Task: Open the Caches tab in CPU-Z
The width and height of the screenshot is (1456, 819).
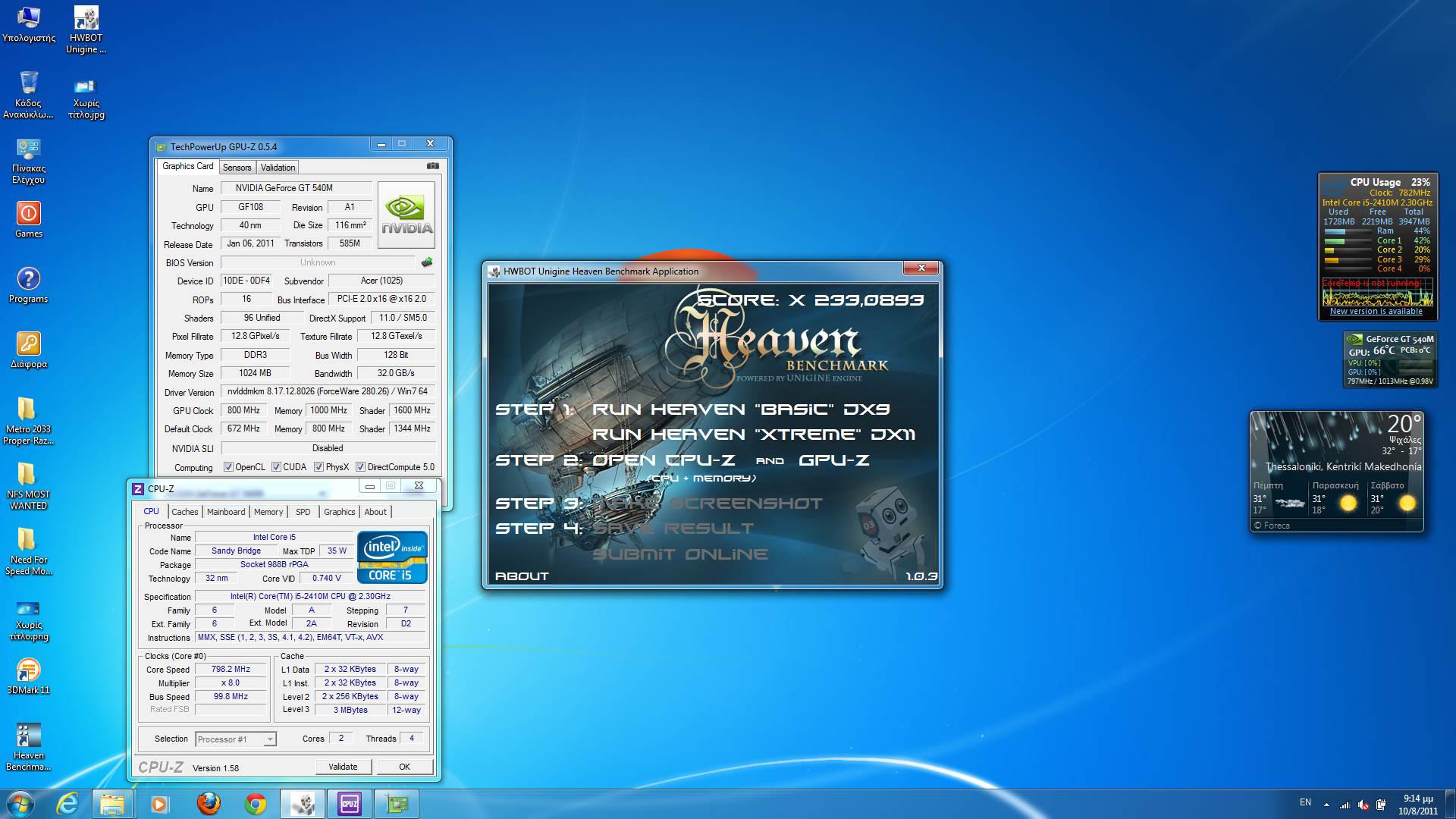Action: pyautogui.click(x=184, y=512)
